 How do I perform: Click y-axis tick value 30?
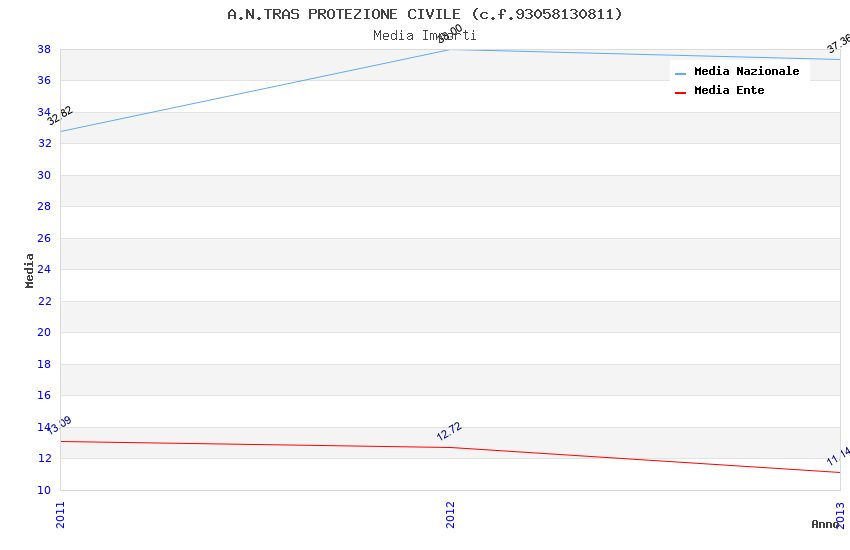pos(44,175)
